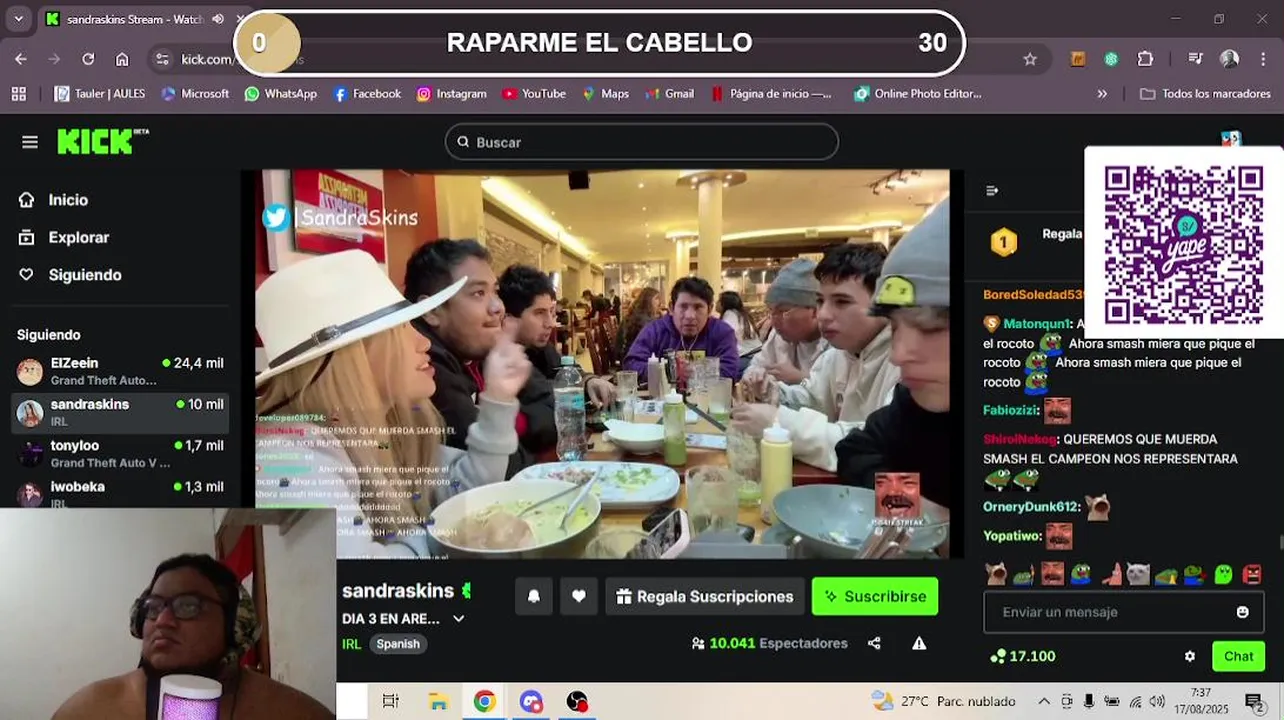The width and height of the screenshot is (1284, 720).
Task: Open Chrome three-dot menu
Action: (1263, 59)
